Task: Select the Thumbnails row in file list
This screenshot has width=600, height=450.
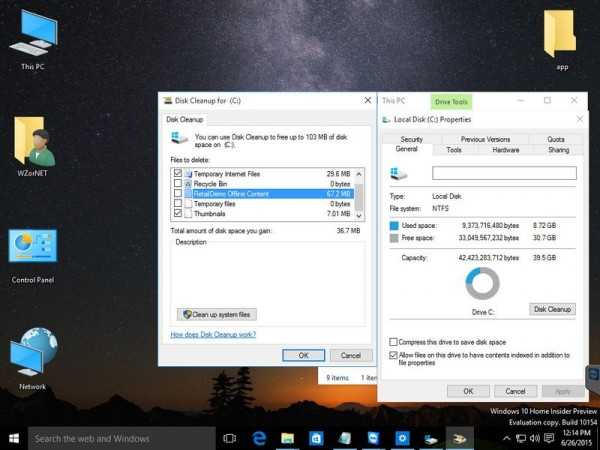Action: click(x=262, y=214)
